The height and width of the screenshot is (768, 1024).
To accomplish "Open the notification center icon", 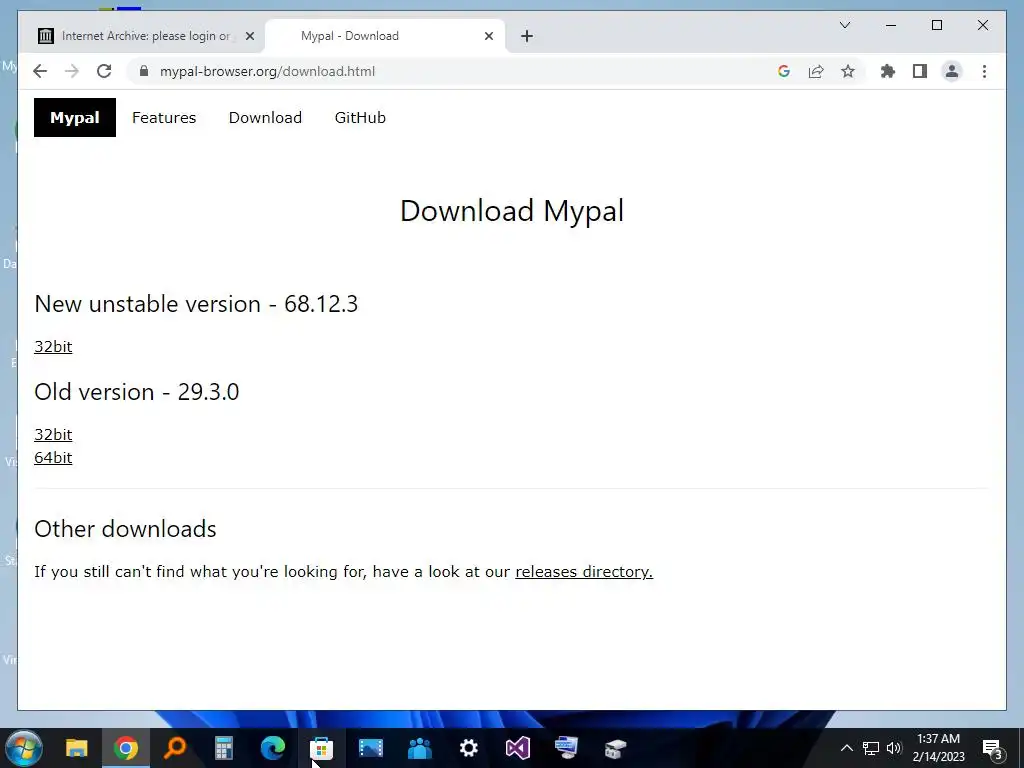I will pos(992,748).
